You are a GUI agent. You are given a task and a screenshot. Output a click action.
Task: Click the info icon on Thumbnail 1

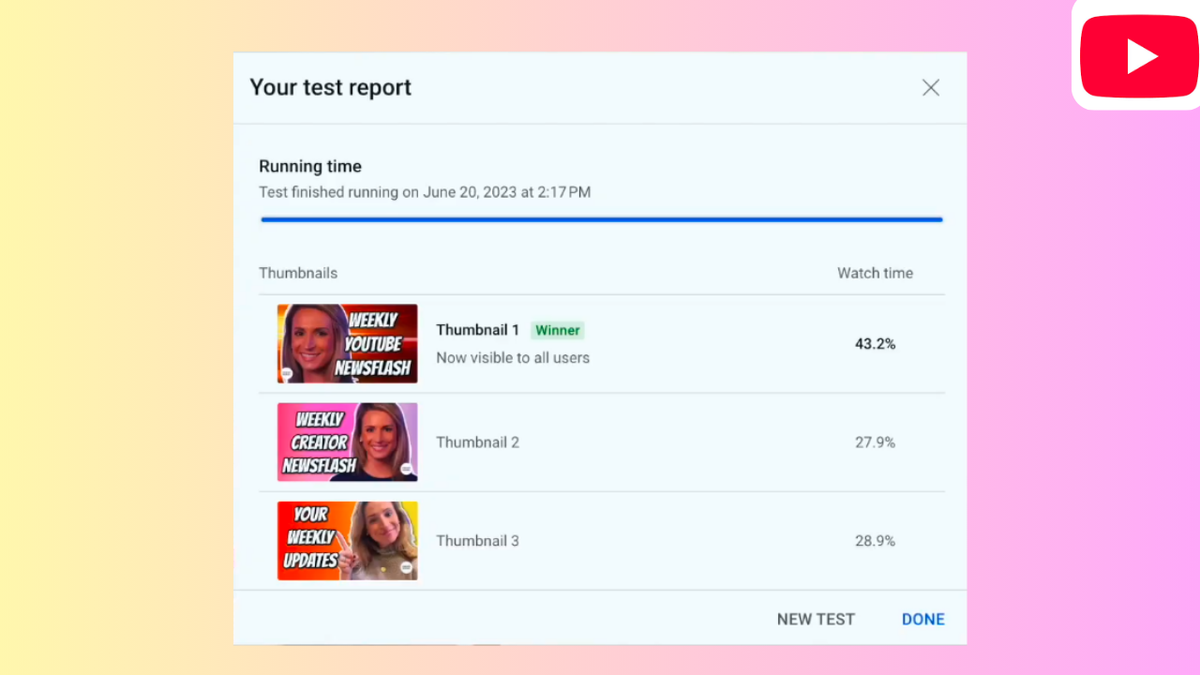[x=286, y=375]
